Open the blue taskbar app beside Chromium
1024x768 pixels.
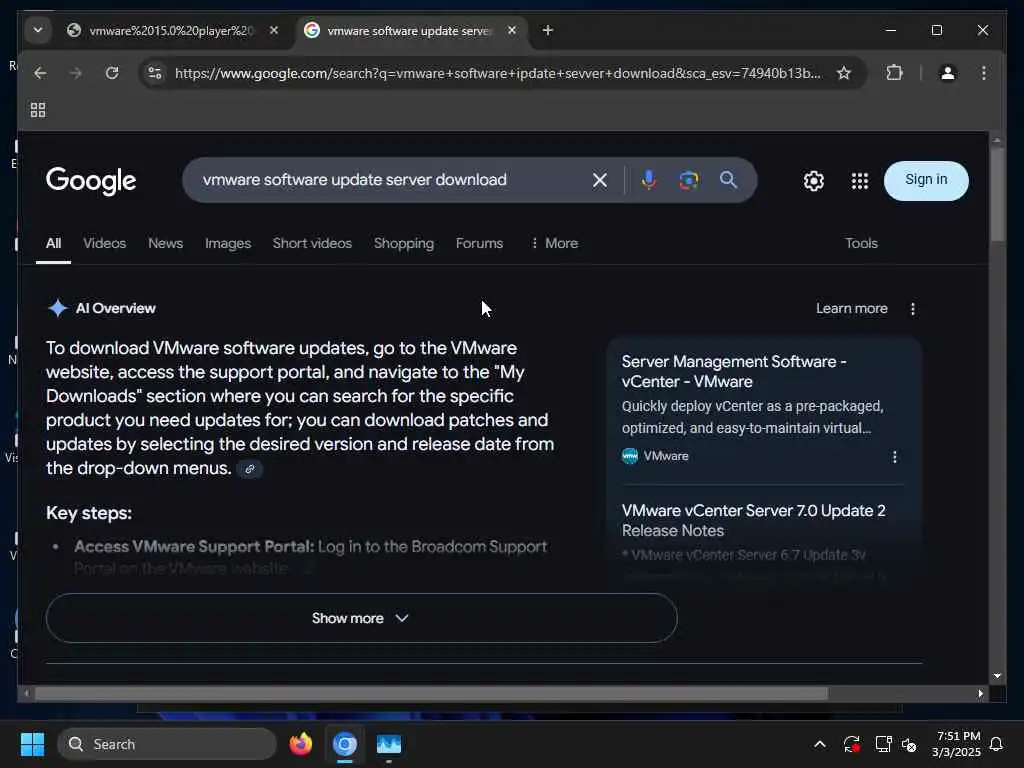tap(389, 744)
